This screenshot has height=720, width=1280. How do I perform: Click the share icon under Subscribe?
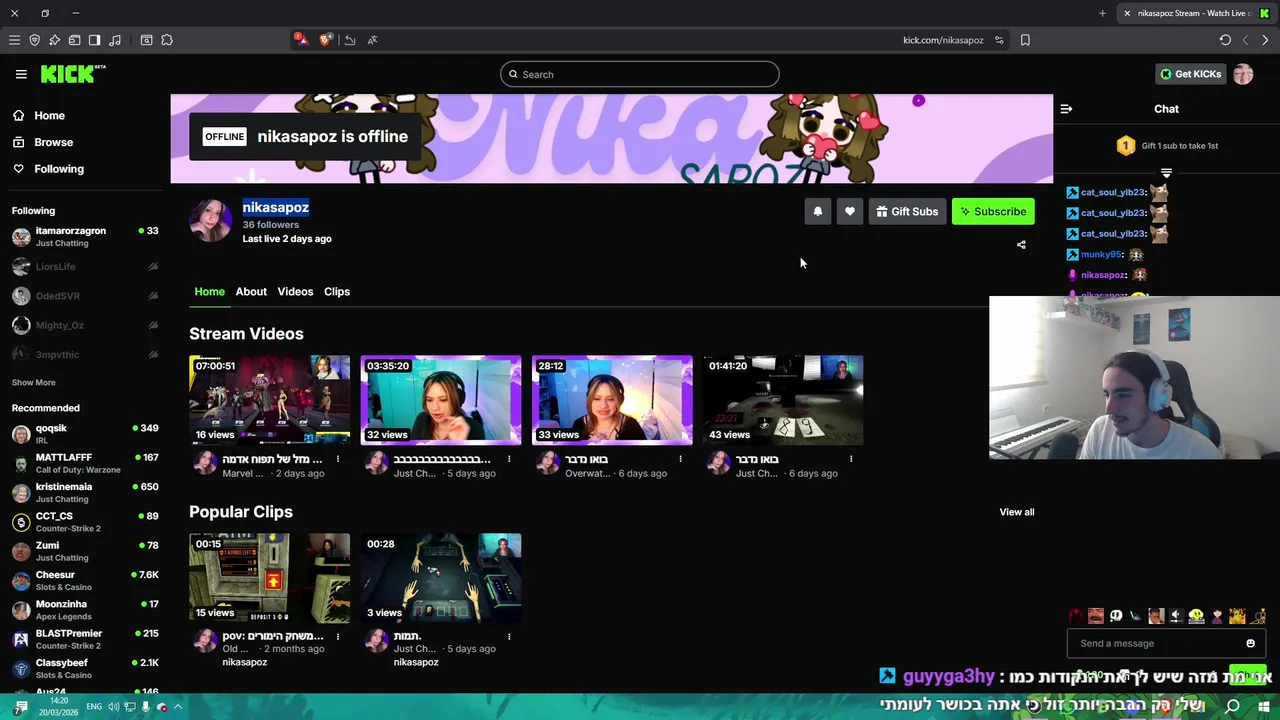click(1021, 244)
